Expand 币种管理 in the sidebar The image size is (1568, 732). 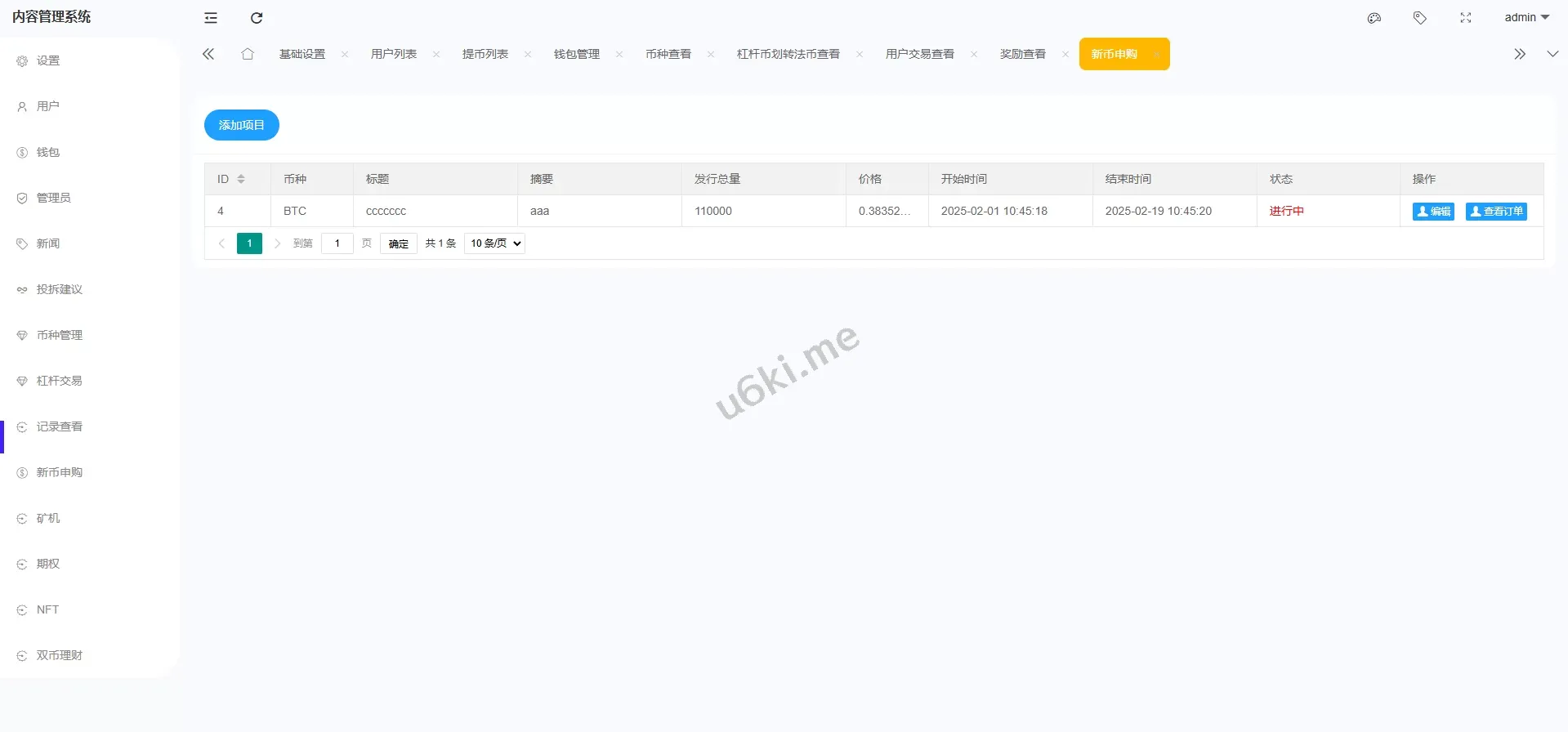[x=60, y=335]
